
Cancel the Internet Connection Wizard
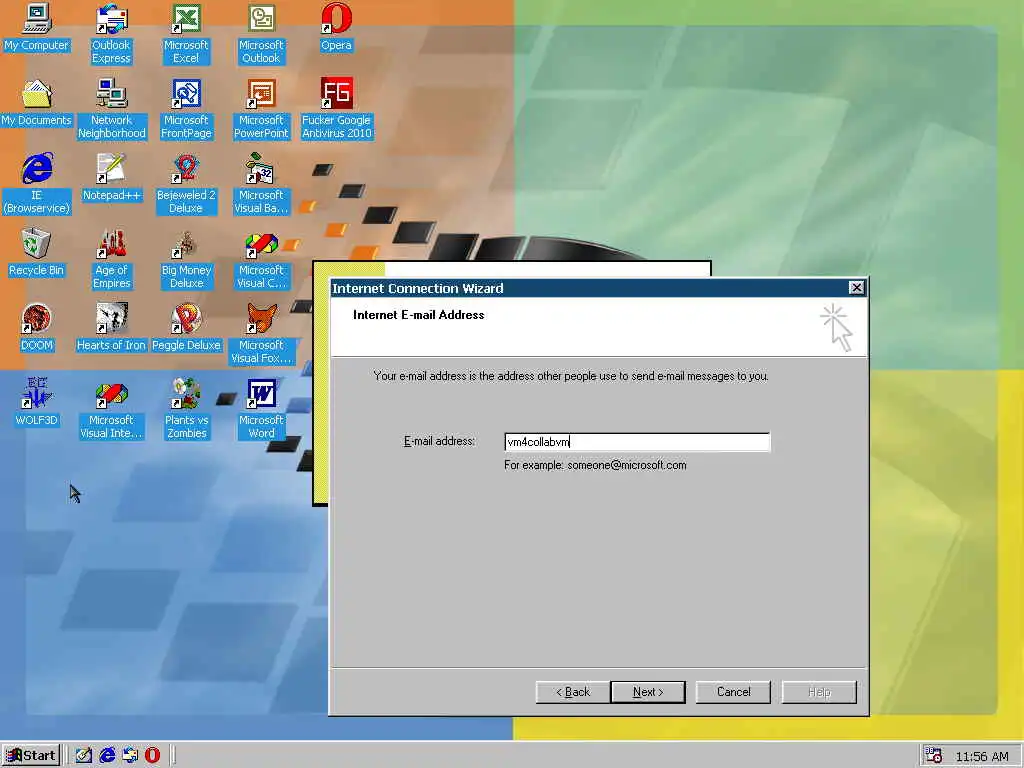[x=733, y=692]
